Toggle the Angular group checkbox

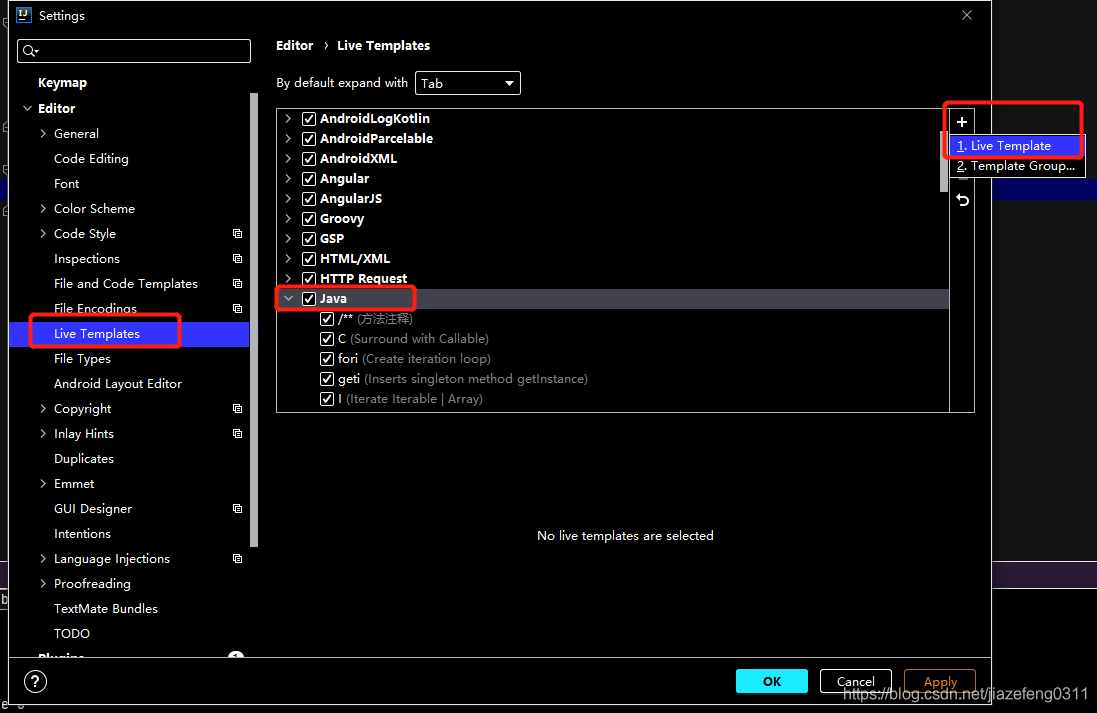pyautogui.click(x=309, y=178)
